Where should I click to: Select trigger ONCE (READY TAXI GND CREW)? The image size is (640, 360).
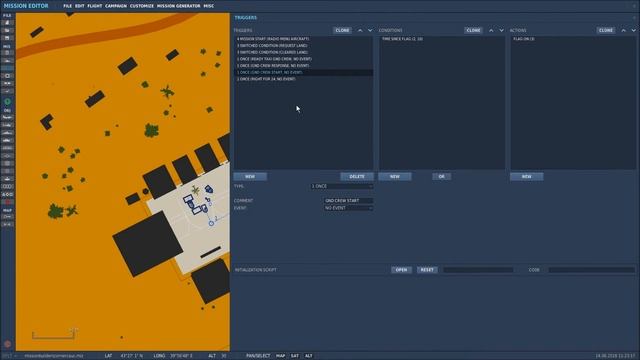pos(303,59)
